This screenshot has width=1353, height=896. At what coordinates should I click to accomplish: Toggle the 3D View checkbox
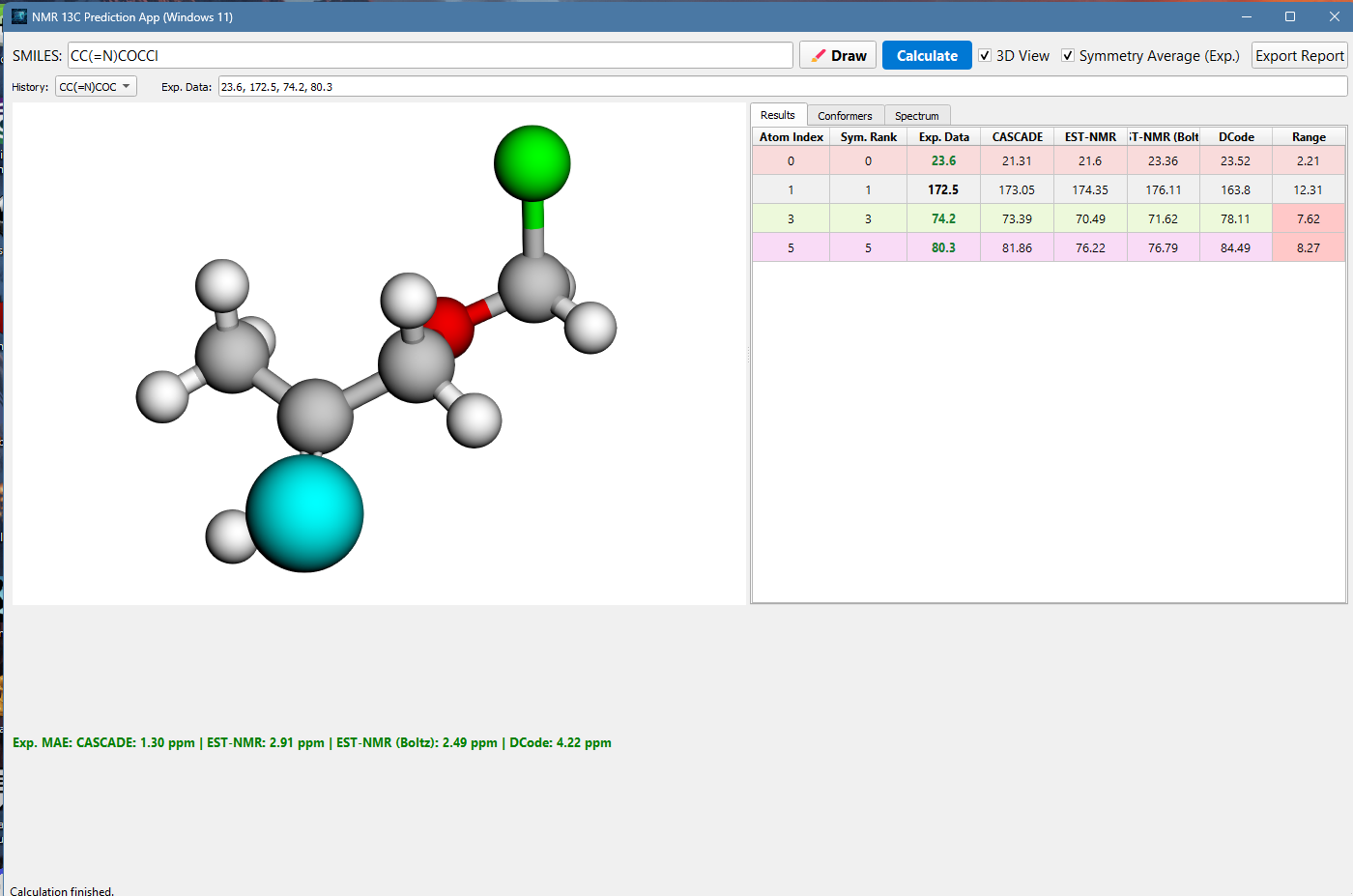click(x=985, y=55)
